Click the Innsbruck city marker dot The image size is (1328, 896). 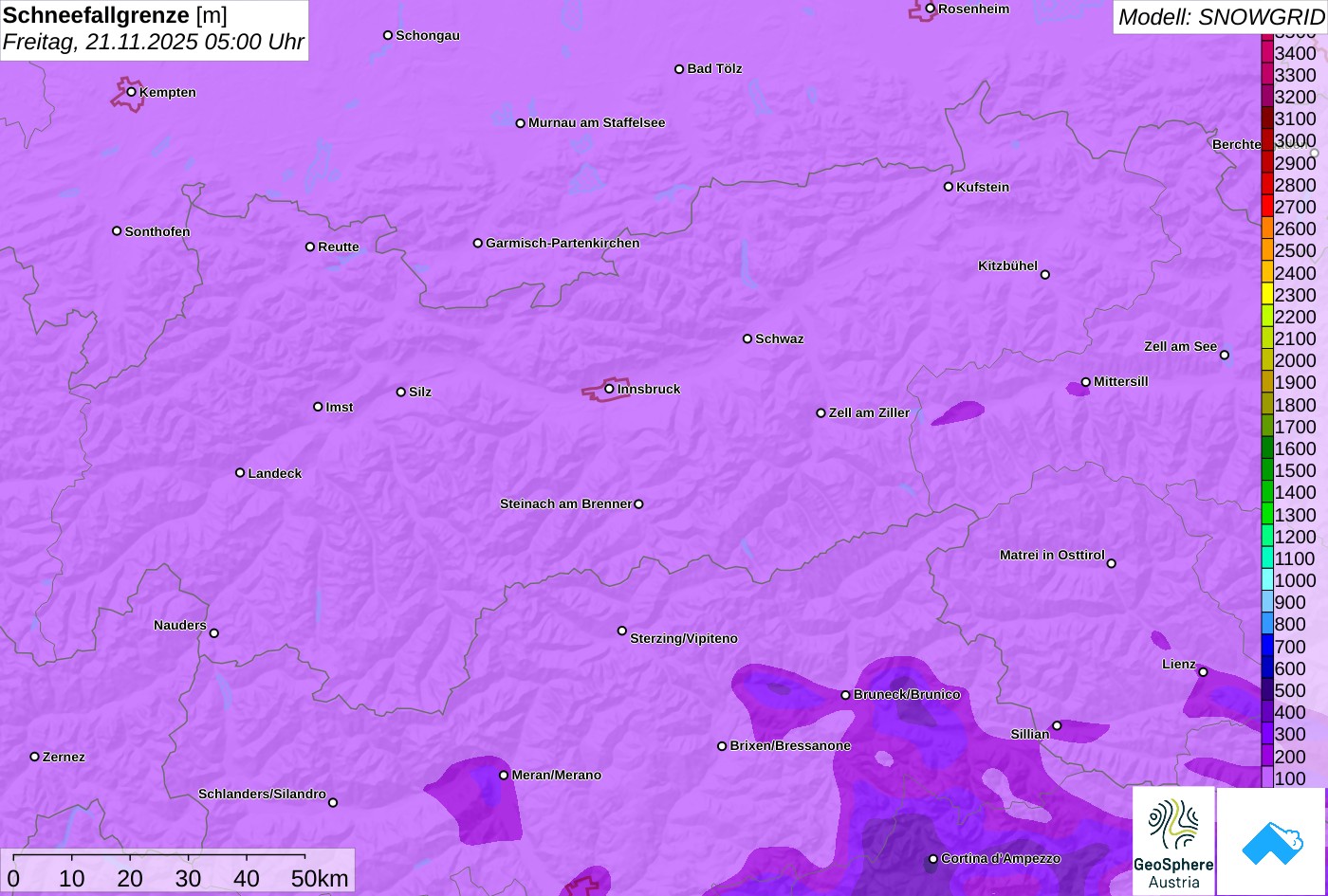[609, 388]
